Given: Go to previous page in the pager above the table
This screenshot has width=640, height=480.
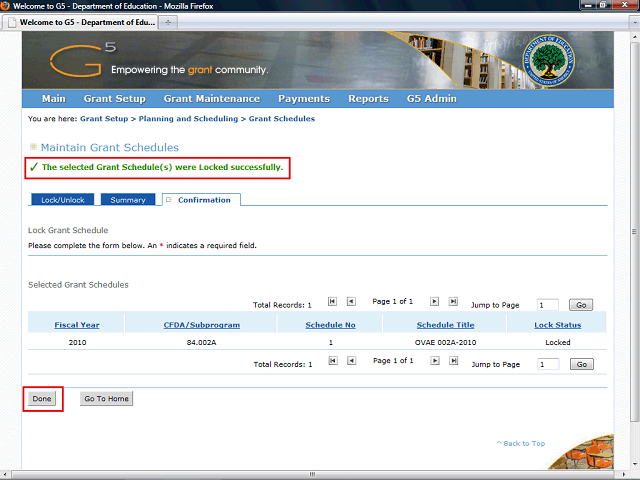Looking at the screenshot, I should [351, 302].
